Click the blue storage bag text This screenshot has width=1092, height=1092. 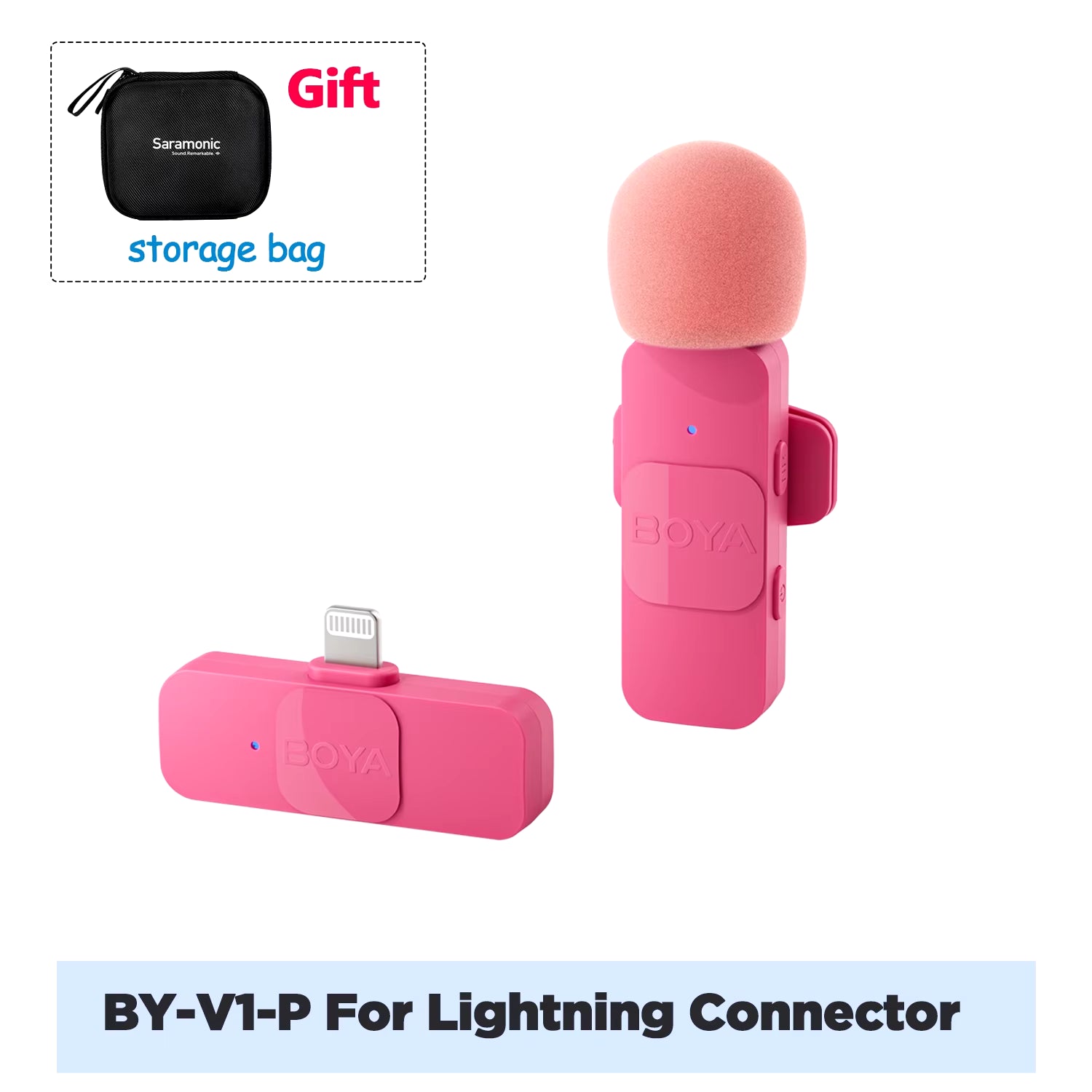[x=226, y=251]
